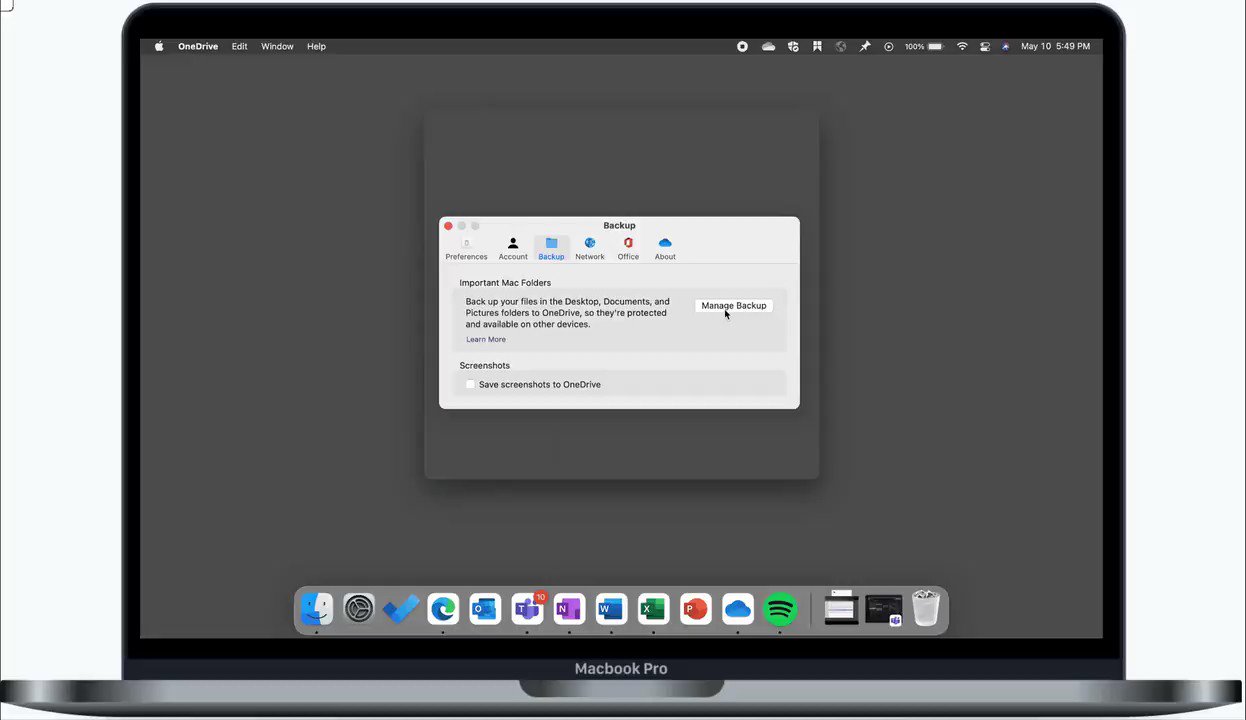Click the screen recording stop icon in menu bar
This screenshot has width=1246, height=720.
(x=742, y=46)
